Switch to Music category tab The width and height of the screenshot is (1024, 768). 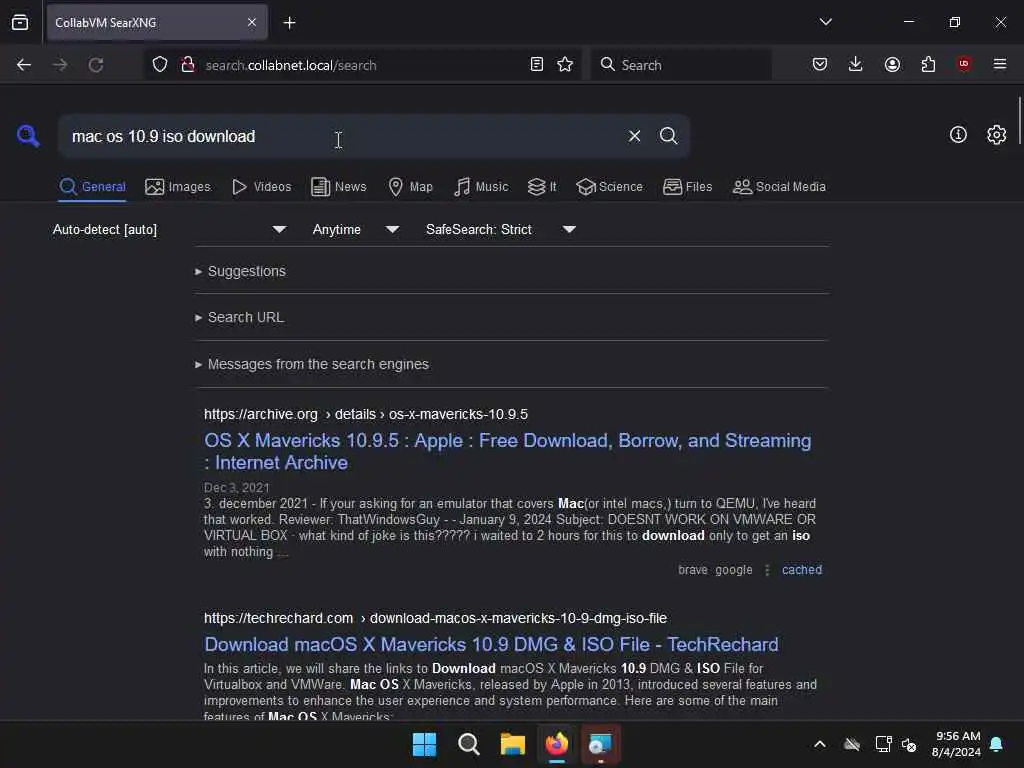[x=481, y=187]
